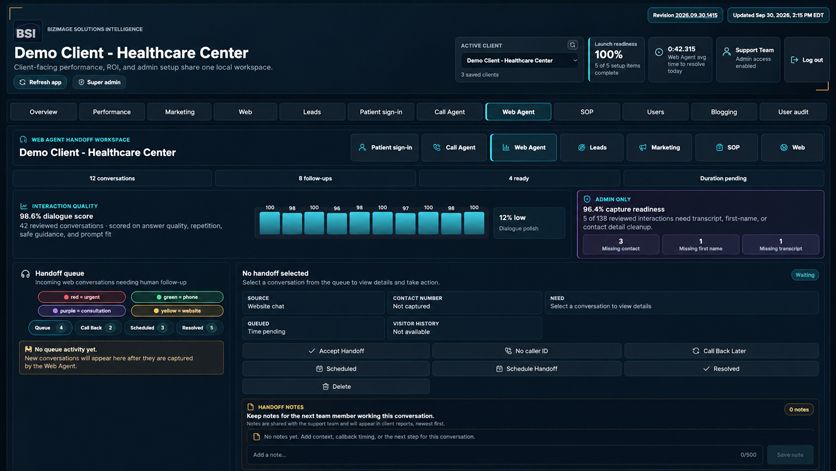The image size is (836, 471).
Task: Click the Refresh app button
Action: [40, 82]
